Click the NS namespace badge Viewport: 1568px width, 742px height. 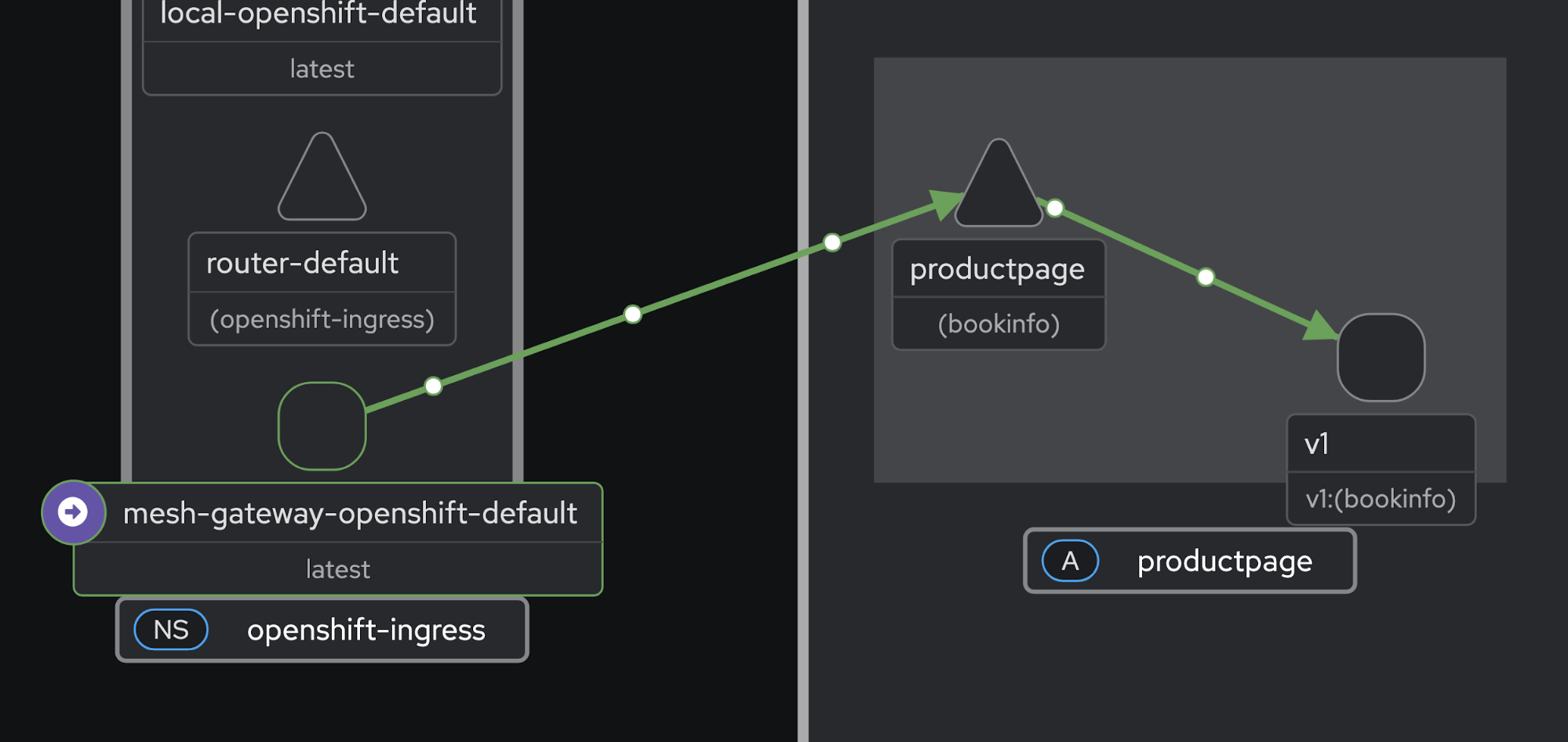[x=171, y=630]
